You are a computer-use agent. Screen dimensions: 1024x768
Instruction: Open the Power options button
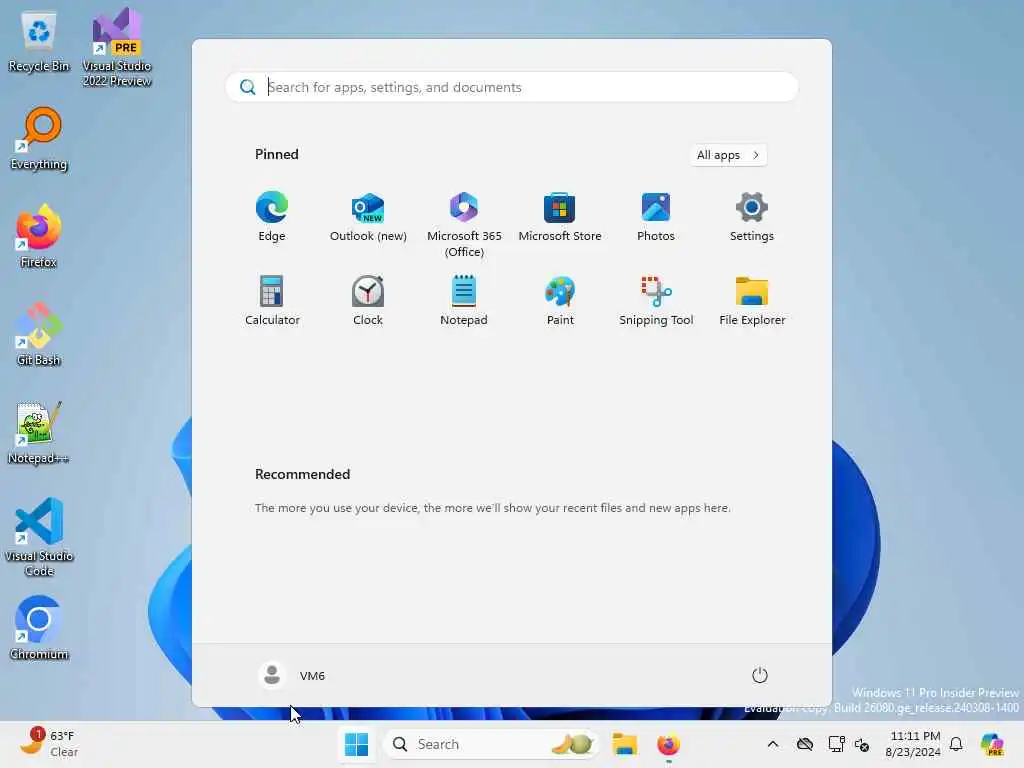[x=759, y=675]
